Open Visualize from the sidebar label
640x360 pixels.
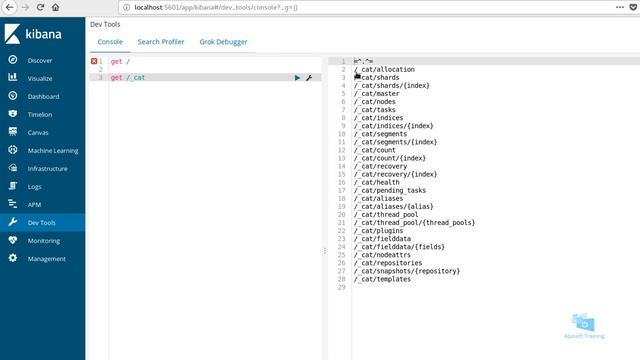point(40,78)
